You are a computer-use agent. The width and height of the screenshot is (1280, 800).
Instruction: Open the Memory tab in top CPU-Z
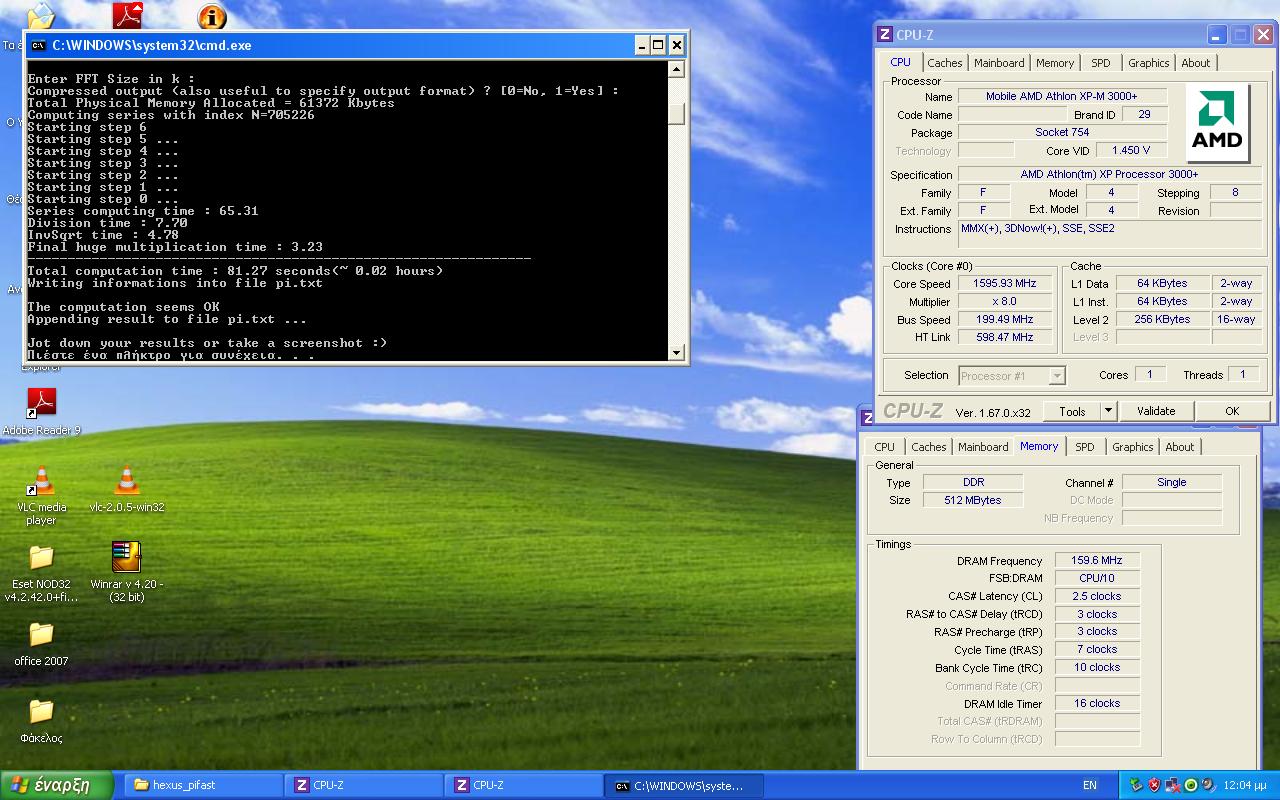click(1055, 63)
